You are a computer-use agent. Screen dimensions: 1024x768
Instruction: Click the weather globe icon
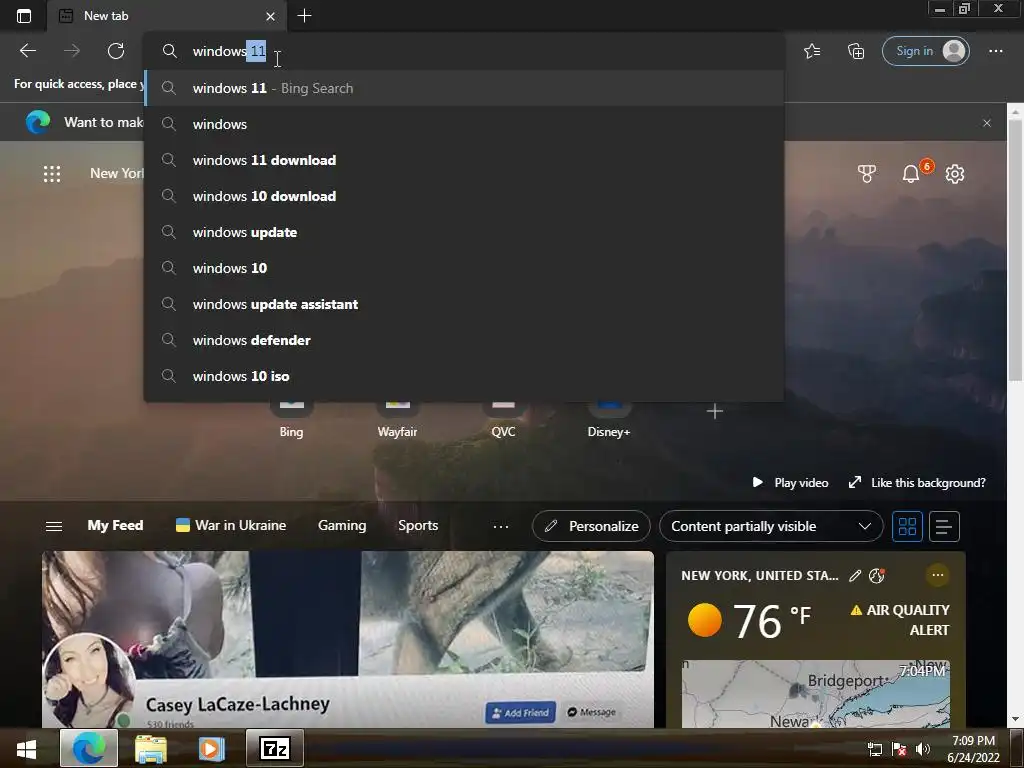click(x=876, y=575)
